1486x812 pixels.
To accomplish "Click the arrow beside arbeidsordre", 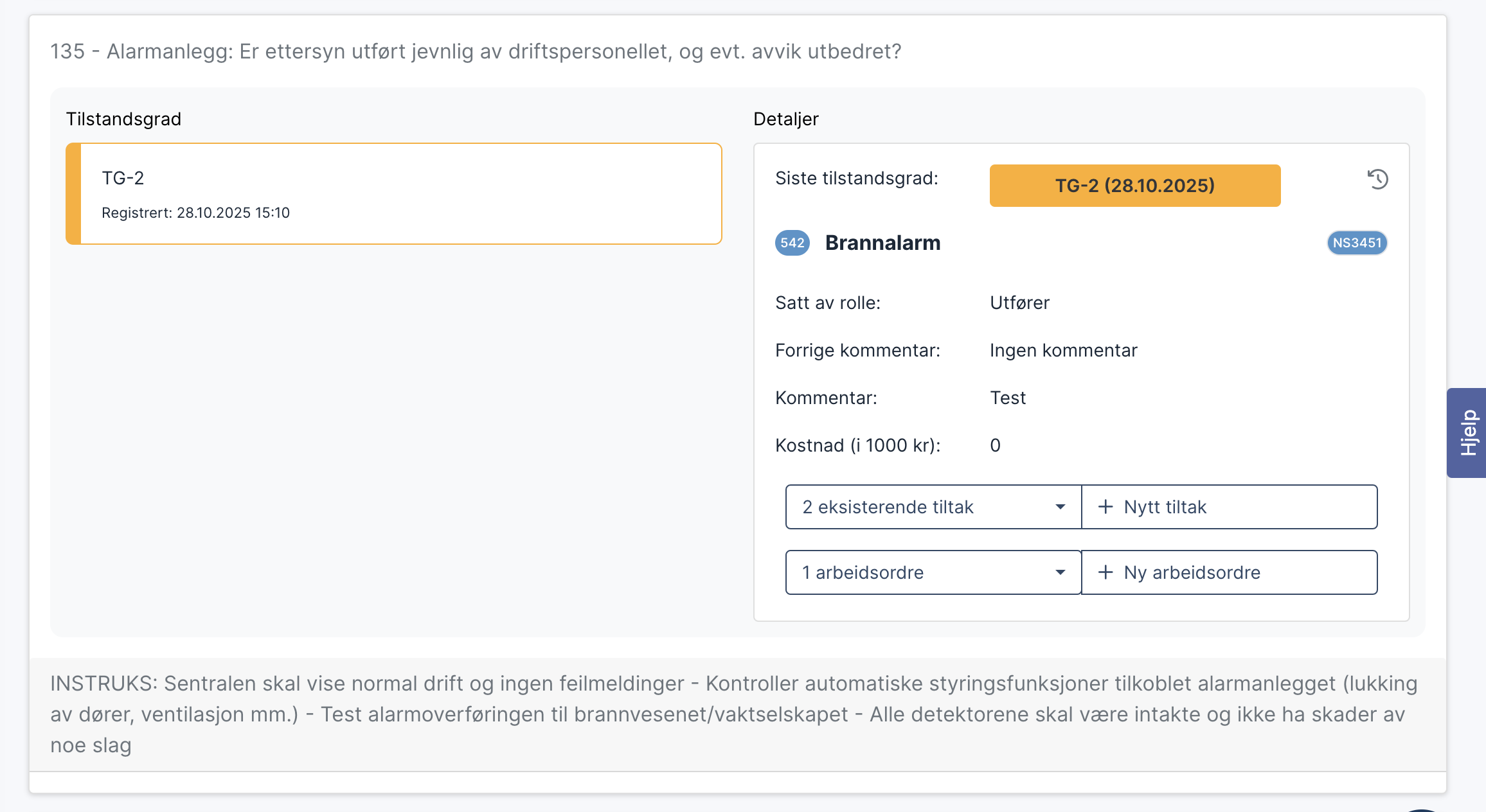I will [1061, 572].
